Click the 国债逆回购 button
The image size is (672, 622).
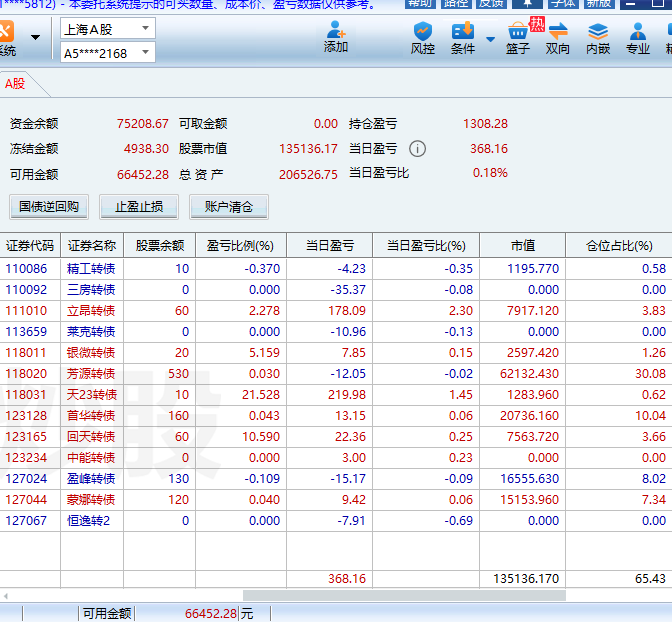(48, 207)
